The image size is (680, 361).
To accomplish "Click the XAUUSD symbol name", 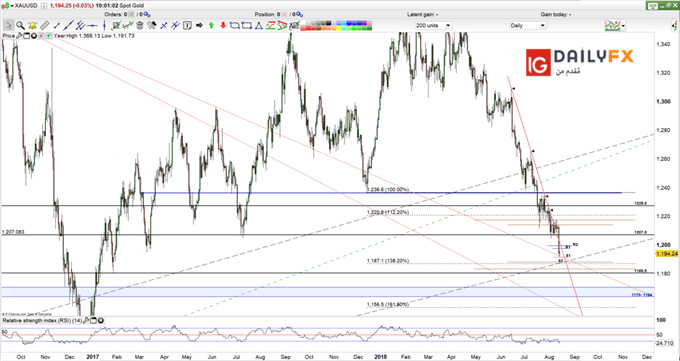I will 26,6.
